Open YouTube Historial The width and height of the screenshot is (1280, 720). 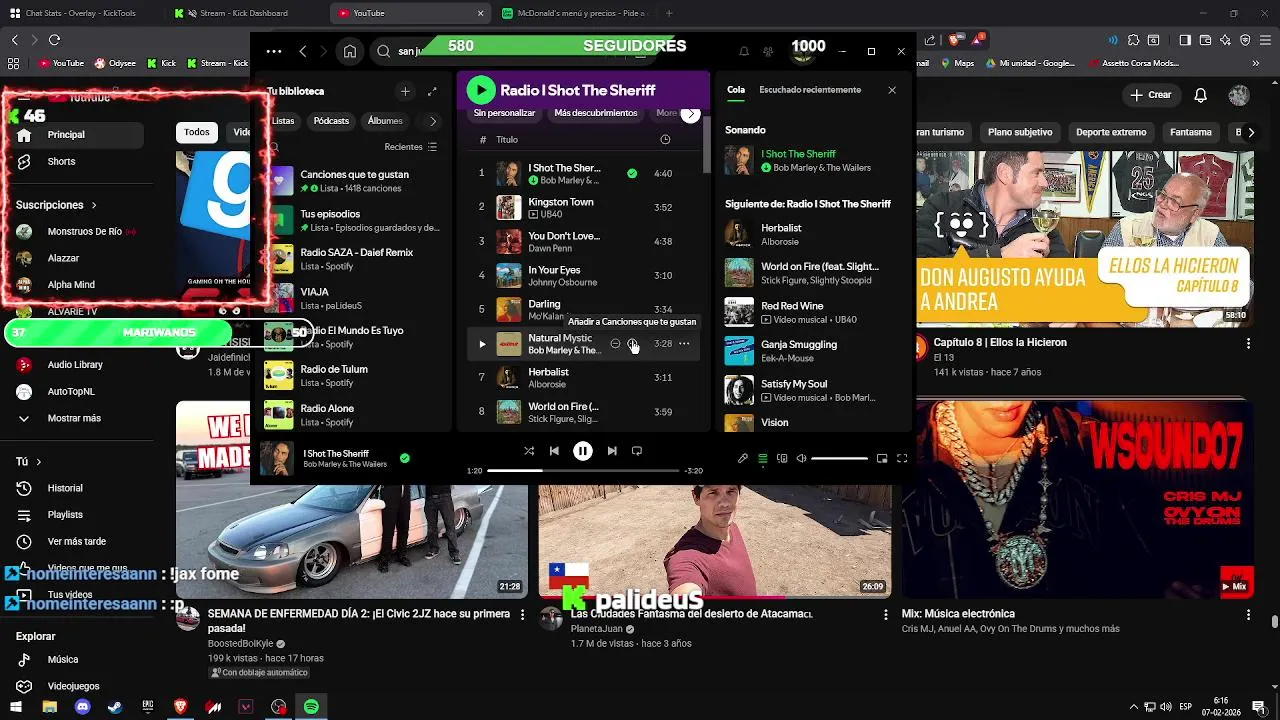[65, 488]
